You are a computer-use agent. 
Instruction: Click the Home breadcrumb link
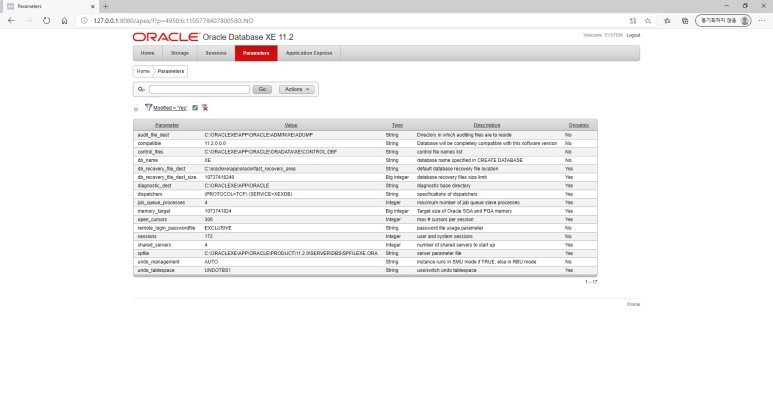(143, 71)
